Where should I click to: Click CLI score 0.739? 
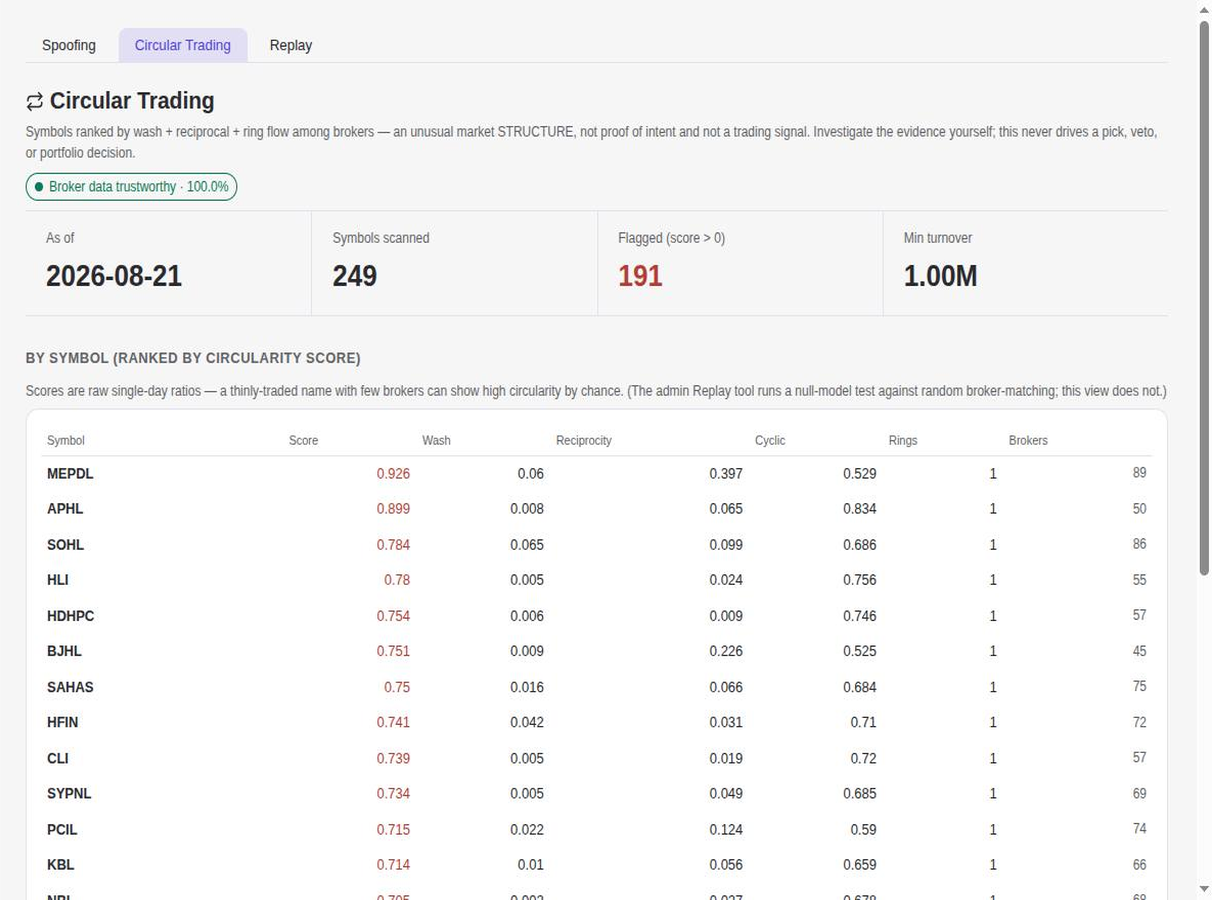(x=393, y=758)
